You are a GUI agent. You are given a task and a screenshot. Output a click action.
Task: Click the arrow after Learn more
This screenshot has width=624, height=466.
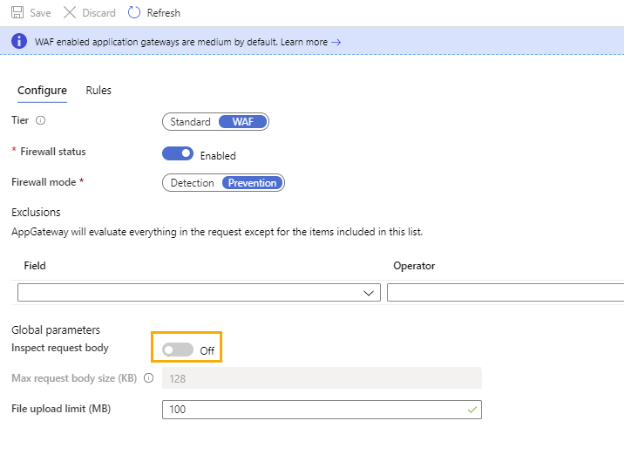(336, 42)
